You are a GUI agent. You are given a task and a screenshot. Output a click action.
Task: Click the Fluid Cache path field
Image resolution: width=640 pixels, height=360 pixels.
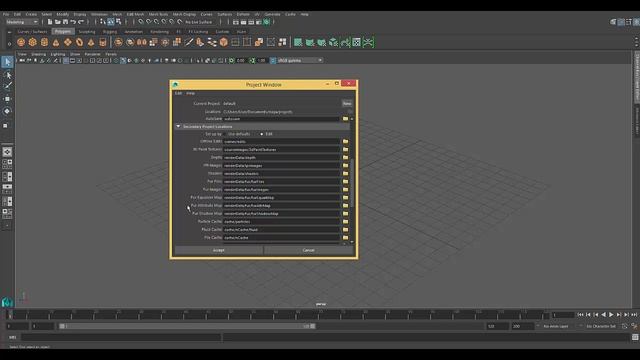pos(281,229)
